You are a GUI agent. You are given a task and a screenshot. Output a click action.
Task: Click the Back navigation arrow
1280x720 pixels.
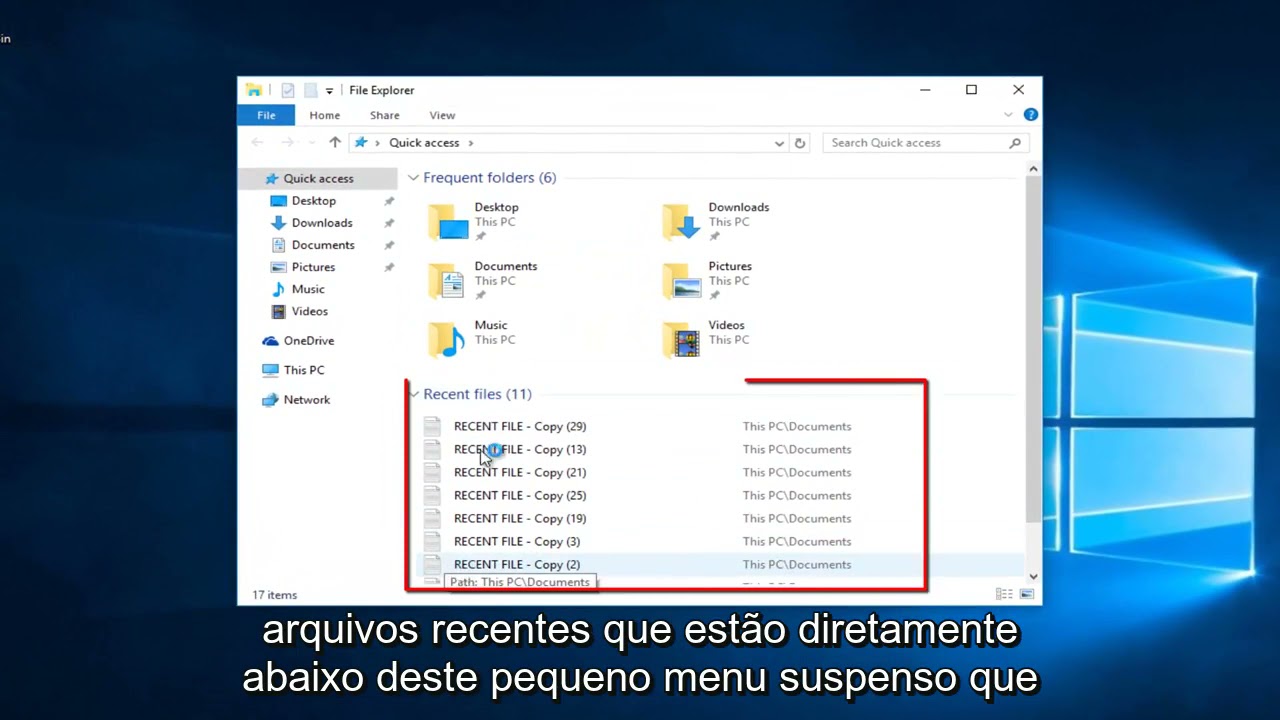pos(258,143)
